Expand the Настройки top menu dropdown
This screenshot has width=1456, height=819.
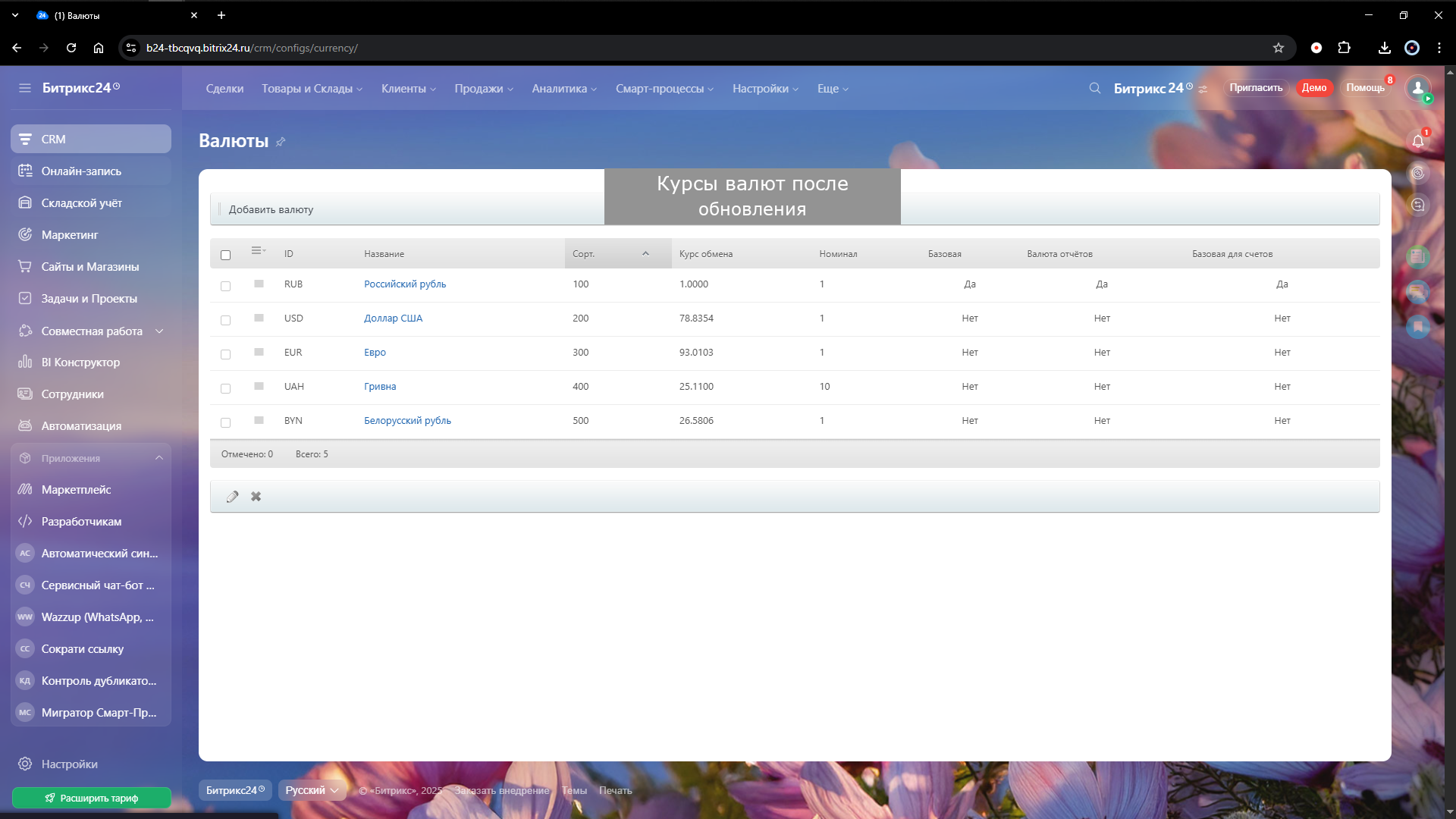click(765, 89)
